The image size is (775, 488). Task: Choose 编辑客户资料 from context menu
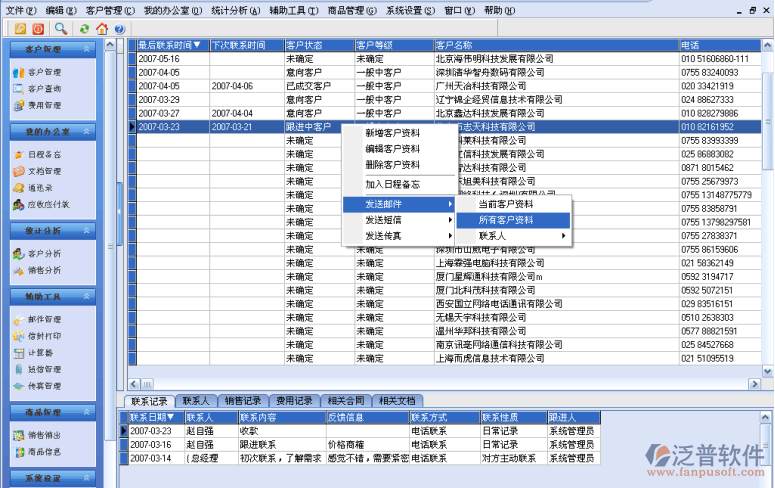tap(398, 149)
